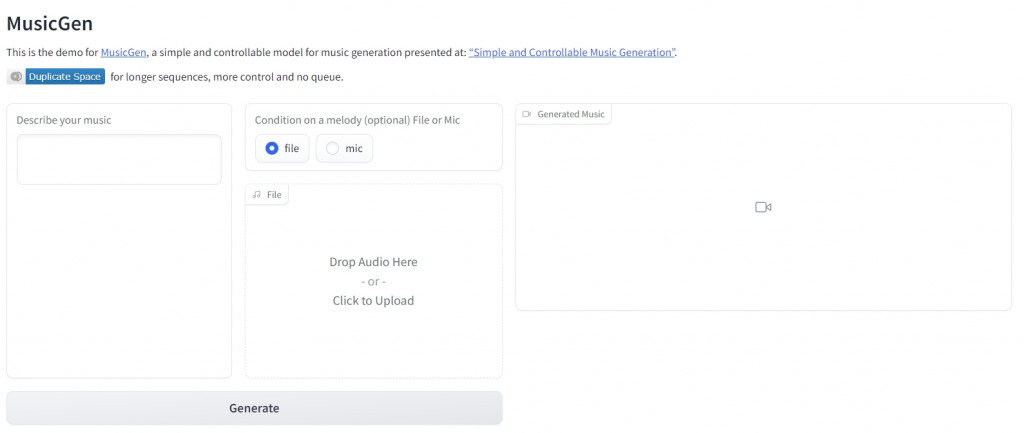The height and width of the screenshot is (433, 1024).
Task: Open the Simple and Controllable Music Generation link
Action: [x=572, y=52]
